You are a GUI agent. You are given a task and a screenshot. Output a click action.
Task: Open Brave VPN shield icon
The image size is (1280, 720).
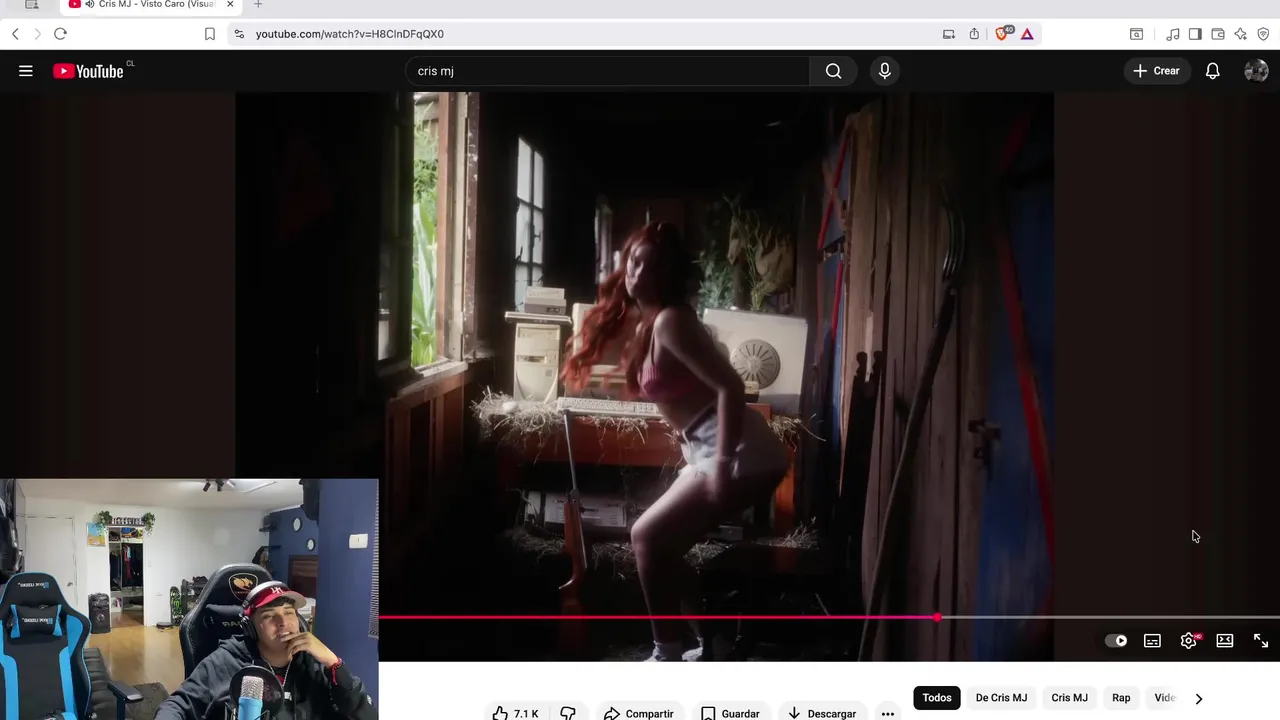pyautogui.click(x=1263, y=34)
